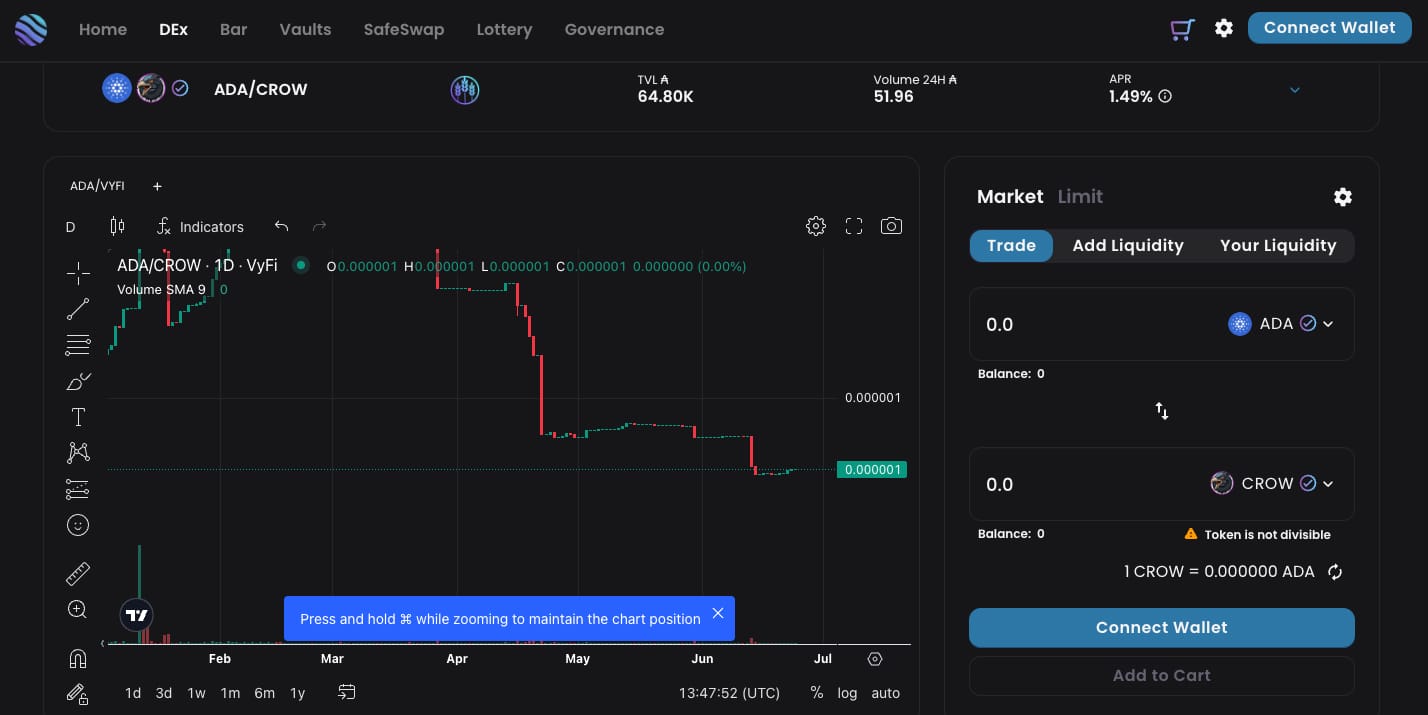Select the forecasting and measurement tool
Viewport: 1428px width, 715px height.
click(x=78, y=489)
